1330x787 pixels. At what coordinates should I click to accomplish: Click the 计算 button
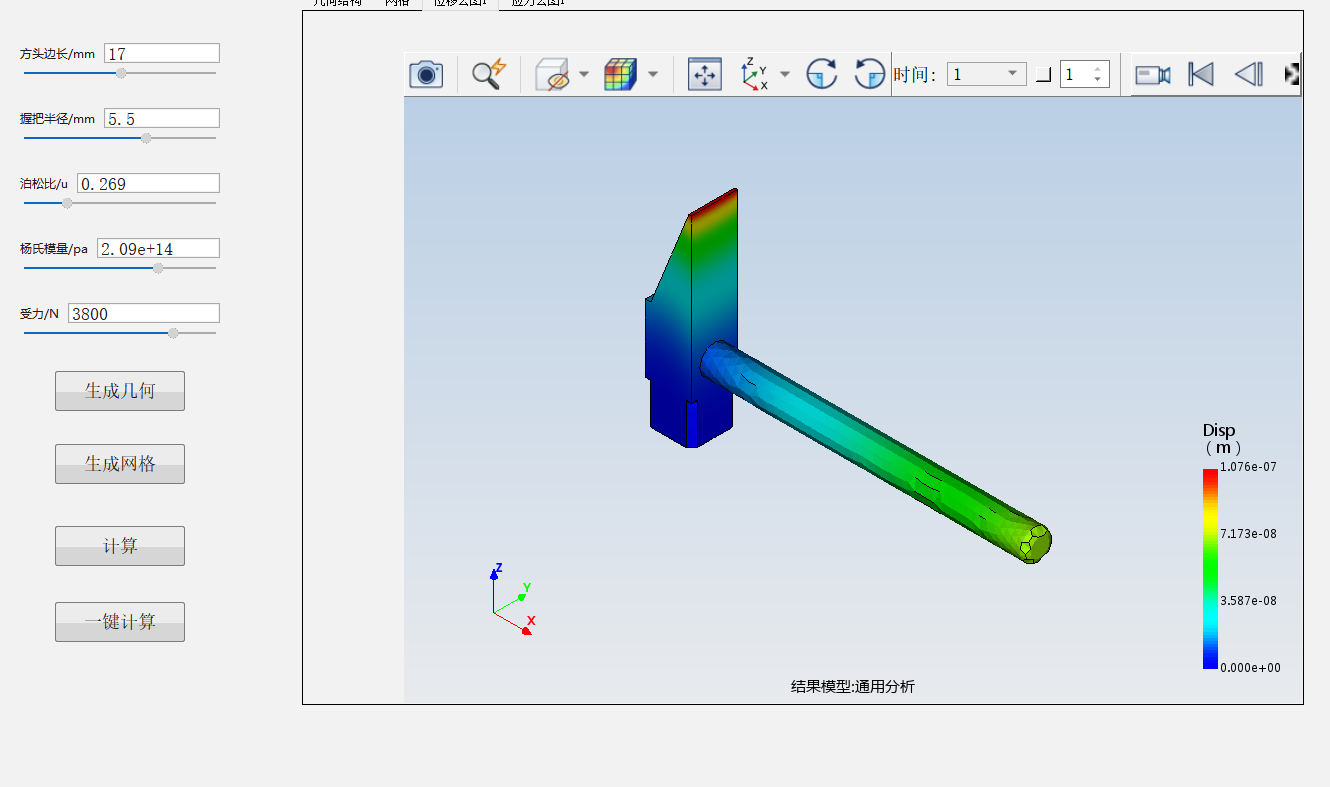point(120,546)
